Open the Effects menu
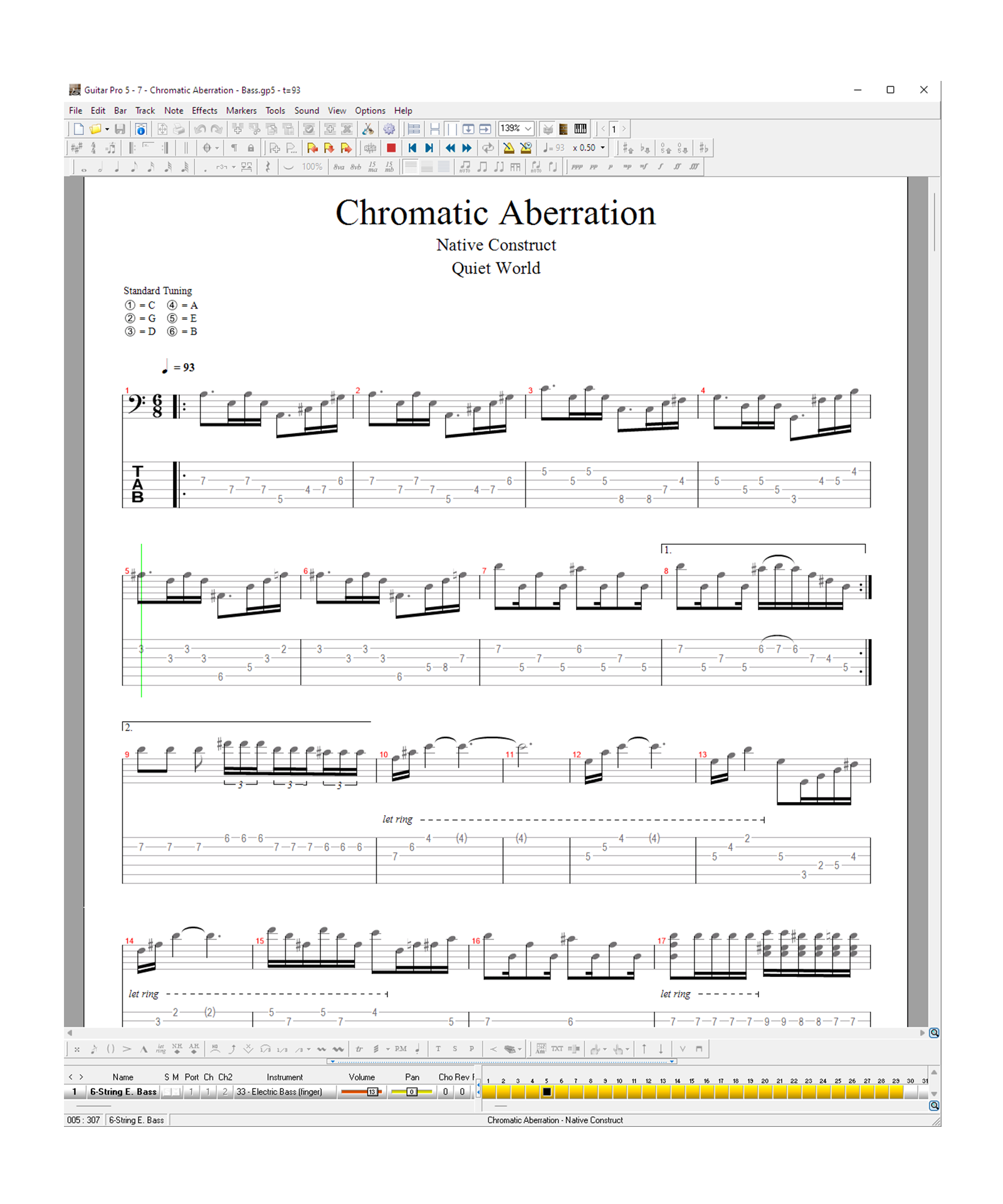The image size is (1003, 1204). click(x=204, y=110)
